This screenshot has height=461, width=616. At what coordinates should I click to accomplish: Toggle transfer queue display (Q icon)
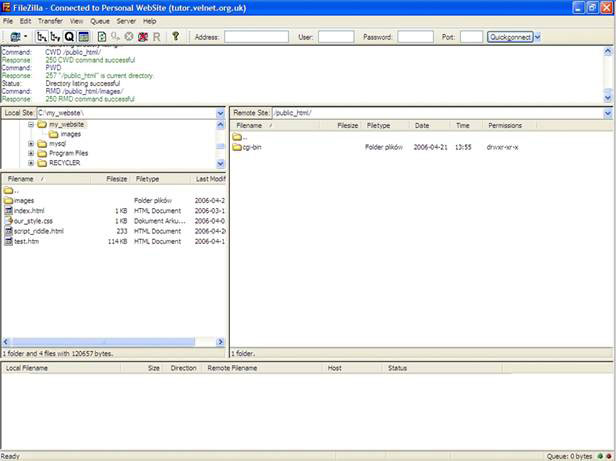point(69,37)
